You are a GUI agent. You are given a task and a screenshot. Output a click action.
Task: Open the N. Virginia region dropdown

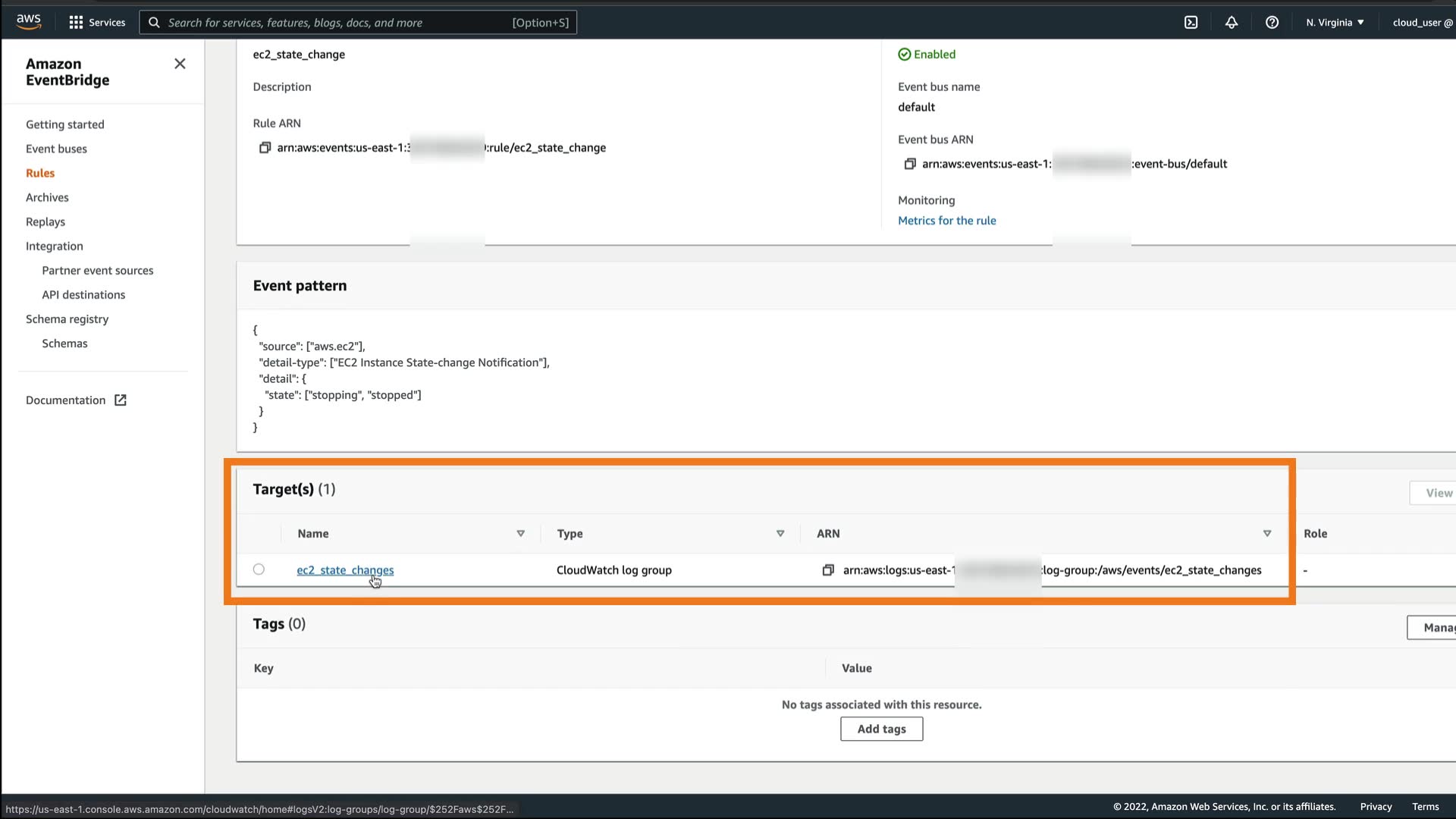click(1335, 23)
